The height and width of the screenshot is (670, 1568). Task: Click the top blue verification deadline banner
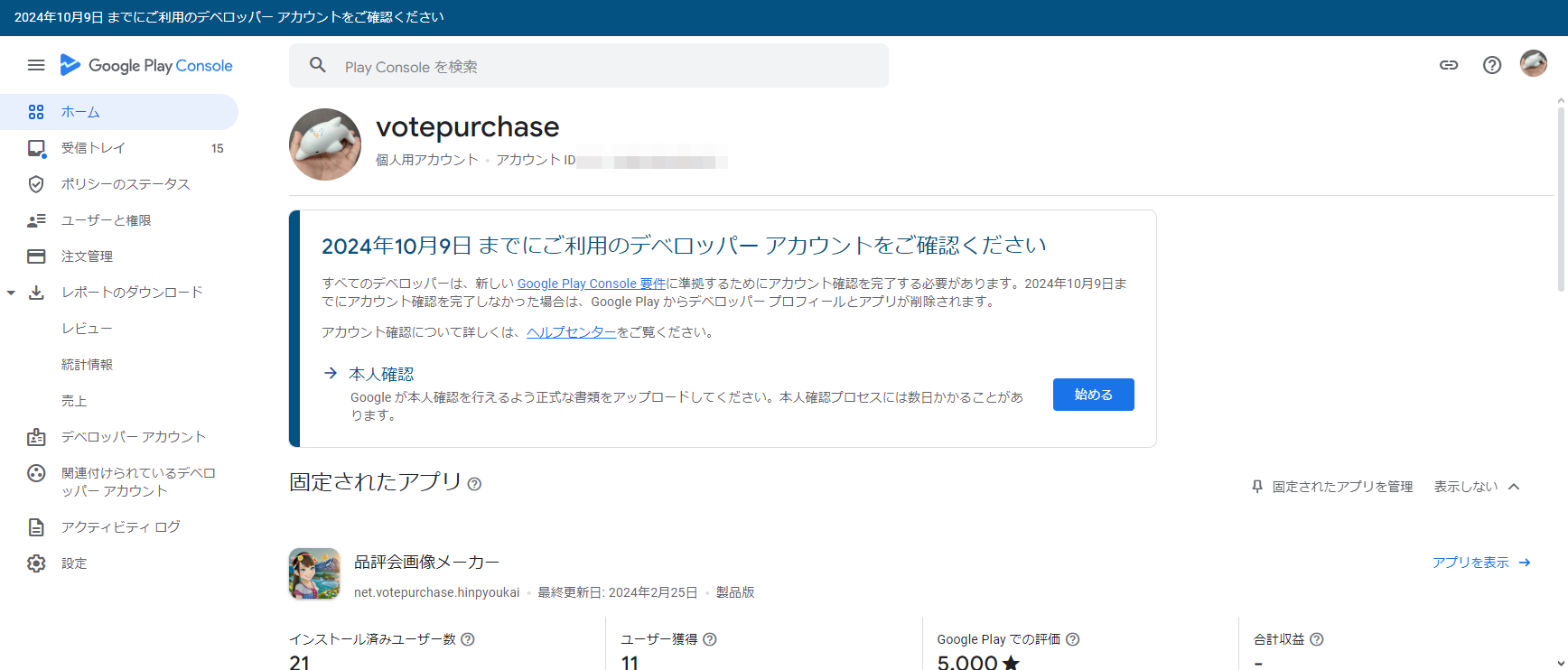(784, 18)
